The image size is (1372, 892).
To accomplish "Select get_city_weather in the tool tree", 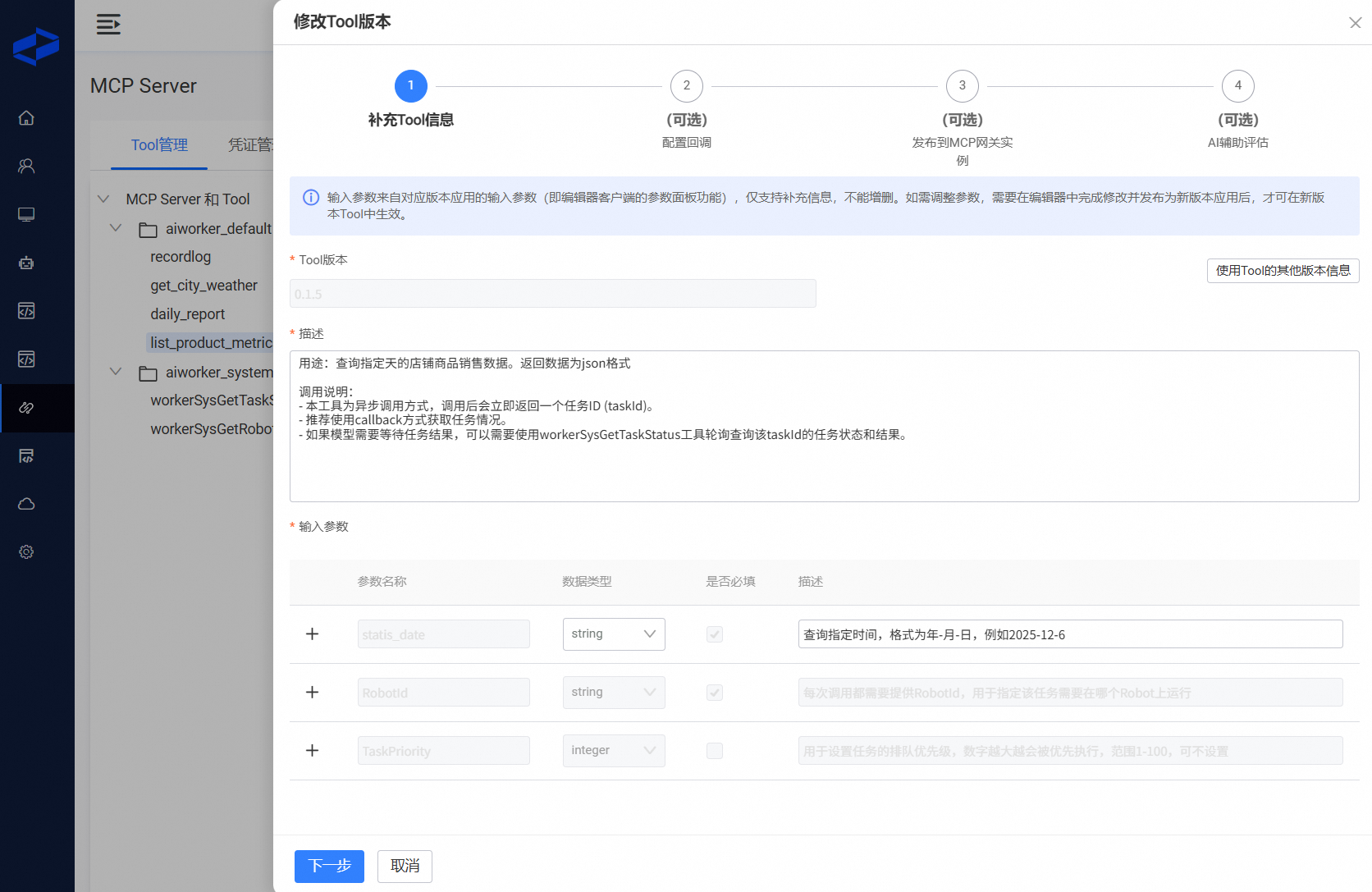I will pos(204,286).
